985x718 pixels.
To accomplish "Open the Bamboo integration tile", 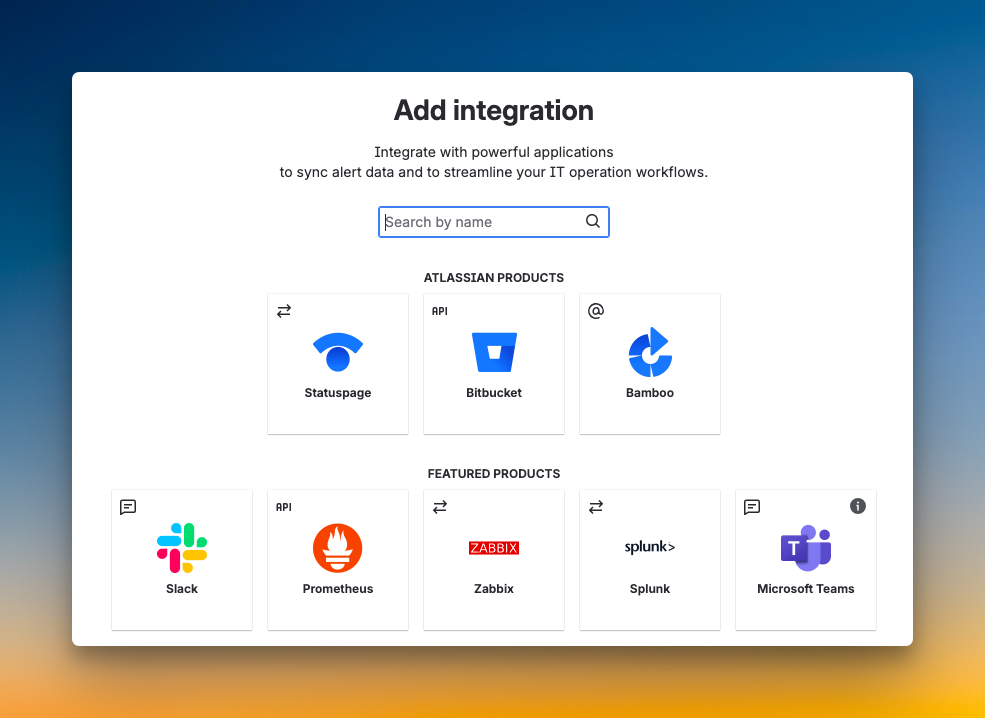I will [649, 364].
